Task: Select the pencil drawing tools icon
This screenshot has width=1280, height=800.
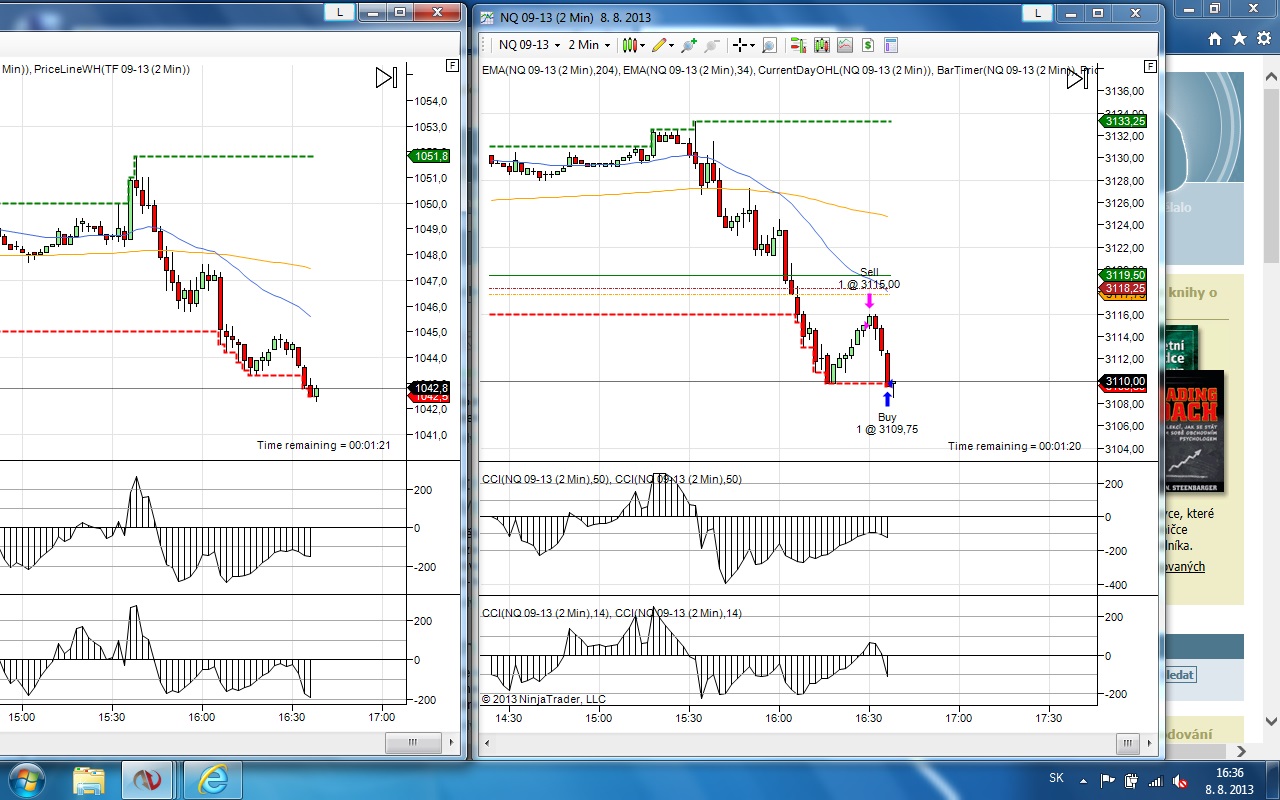Action: (x=658, y=45)
